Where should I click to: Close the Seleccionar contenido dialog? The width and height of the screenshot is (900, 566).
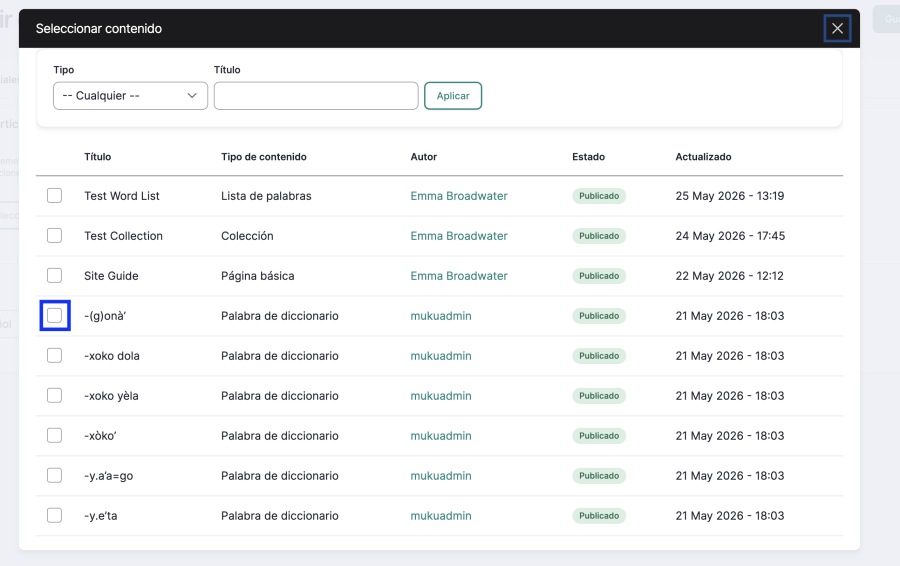pos(837,29)
